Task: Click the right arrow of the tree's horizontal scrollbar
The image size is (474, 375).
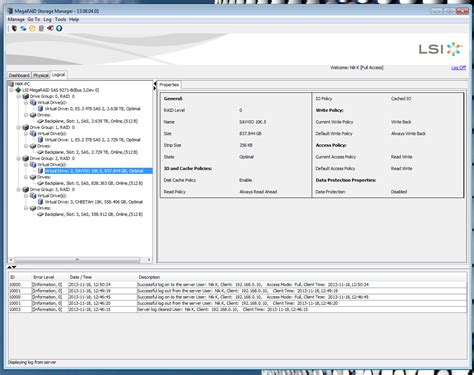Action: click(149, 259)
